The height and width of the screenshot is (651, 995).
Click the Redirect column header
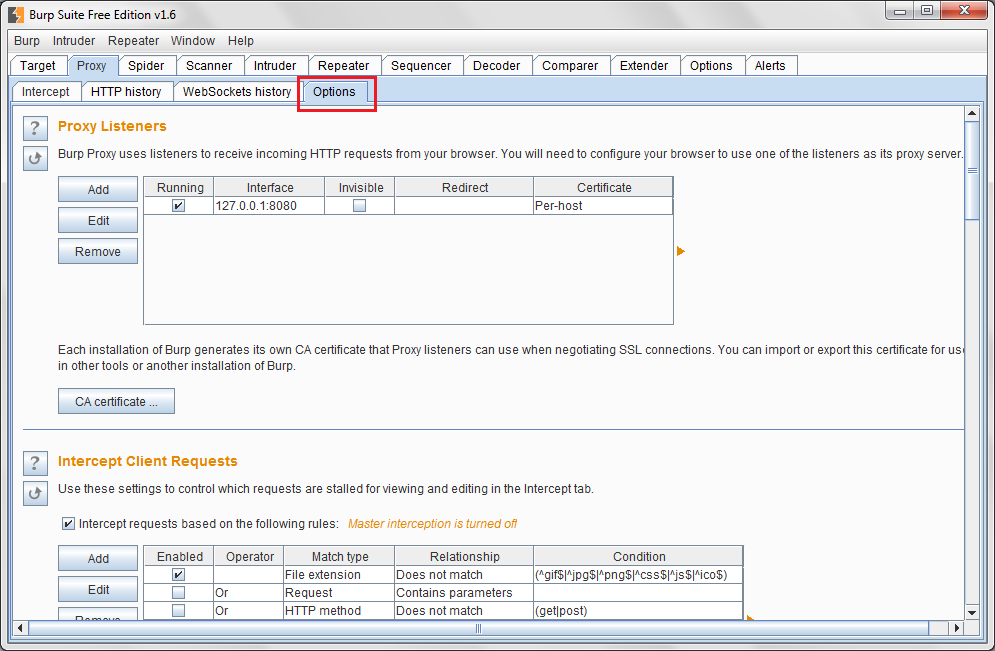click(x=465, y=187)
